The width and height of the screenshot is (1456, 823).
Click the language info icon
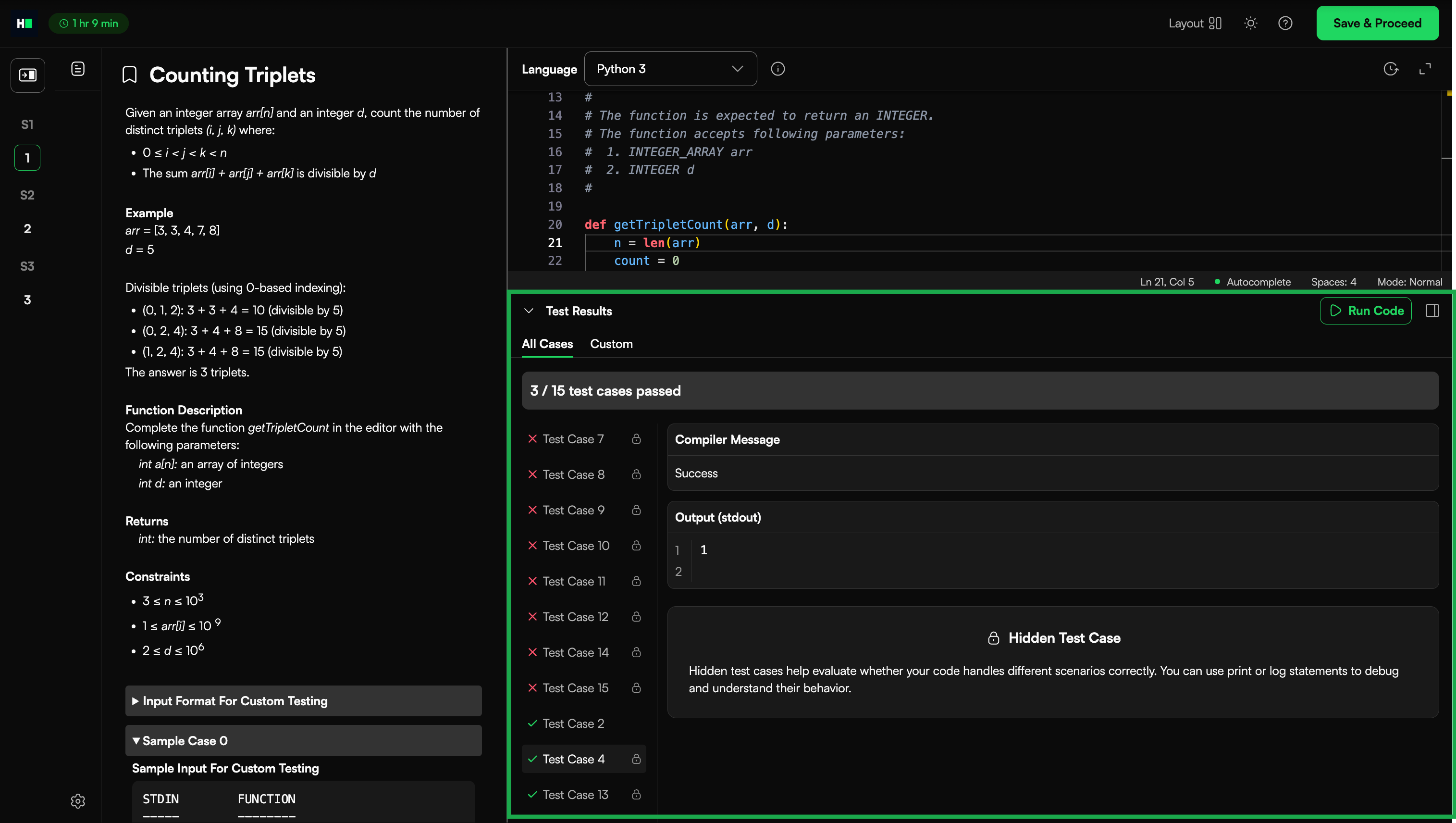pos(778,69)
